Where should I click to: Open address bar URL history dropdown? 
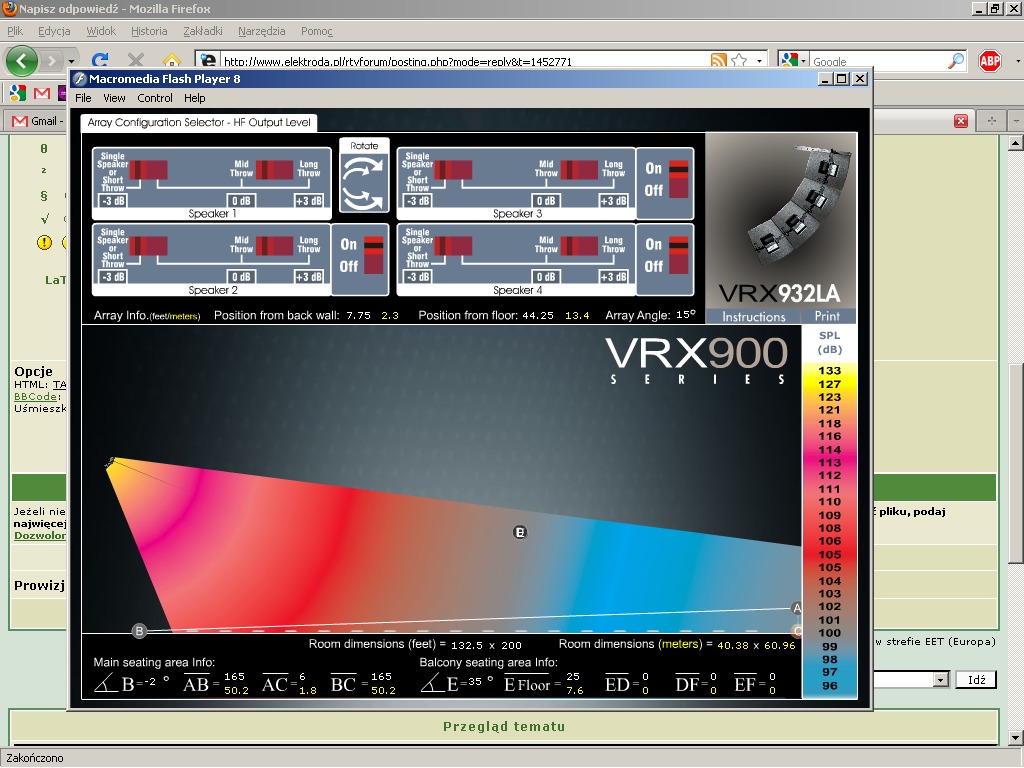point(760,61)
